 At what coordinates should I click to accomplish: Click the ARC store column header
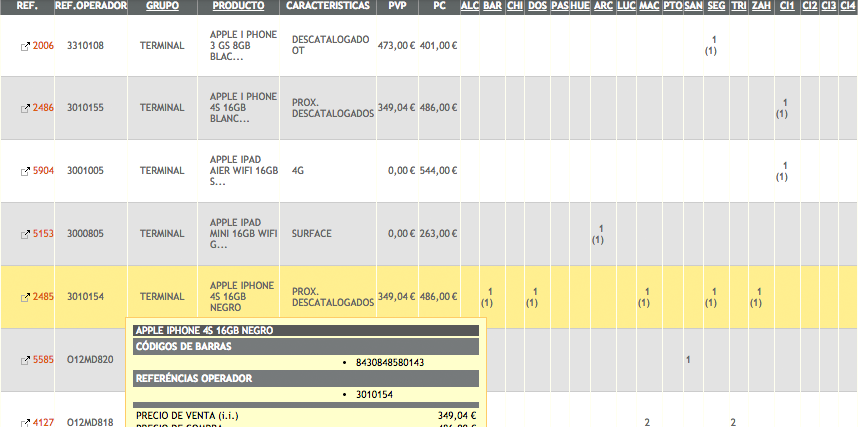(x=603, y=6)
